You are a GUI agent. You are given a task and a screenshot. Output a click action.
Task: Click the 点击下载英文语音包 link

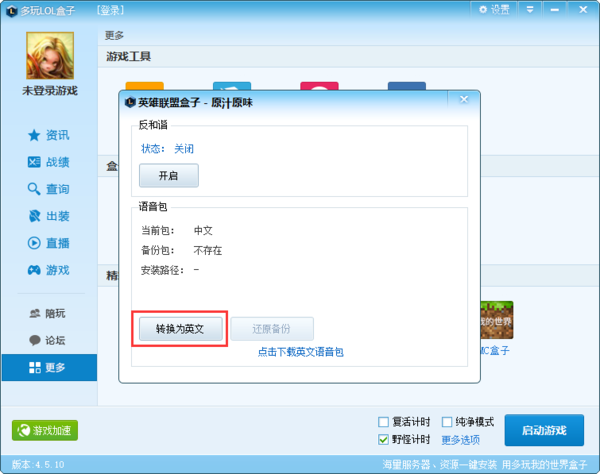click(x=301, y=352)
